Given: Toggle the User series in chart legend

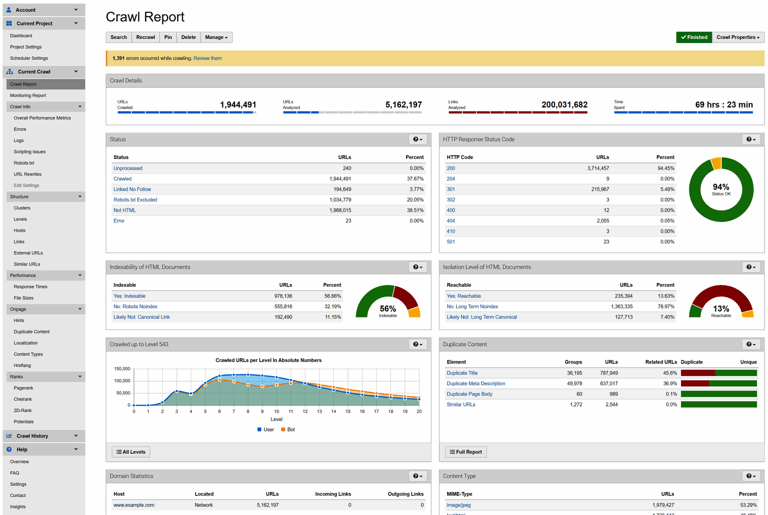Looking at the screenshot, I should point(265,429).
